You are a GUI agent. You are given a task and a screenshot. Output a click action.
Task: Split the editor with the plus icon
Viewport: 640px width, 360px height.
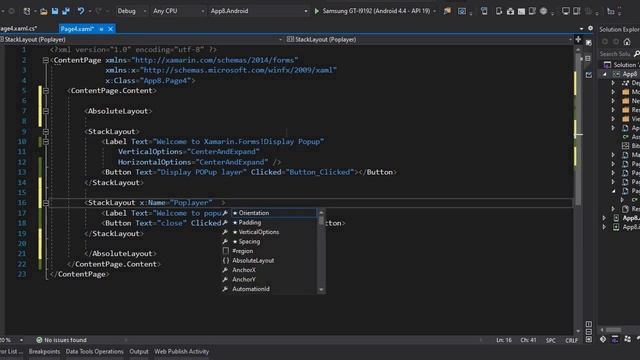578,40
